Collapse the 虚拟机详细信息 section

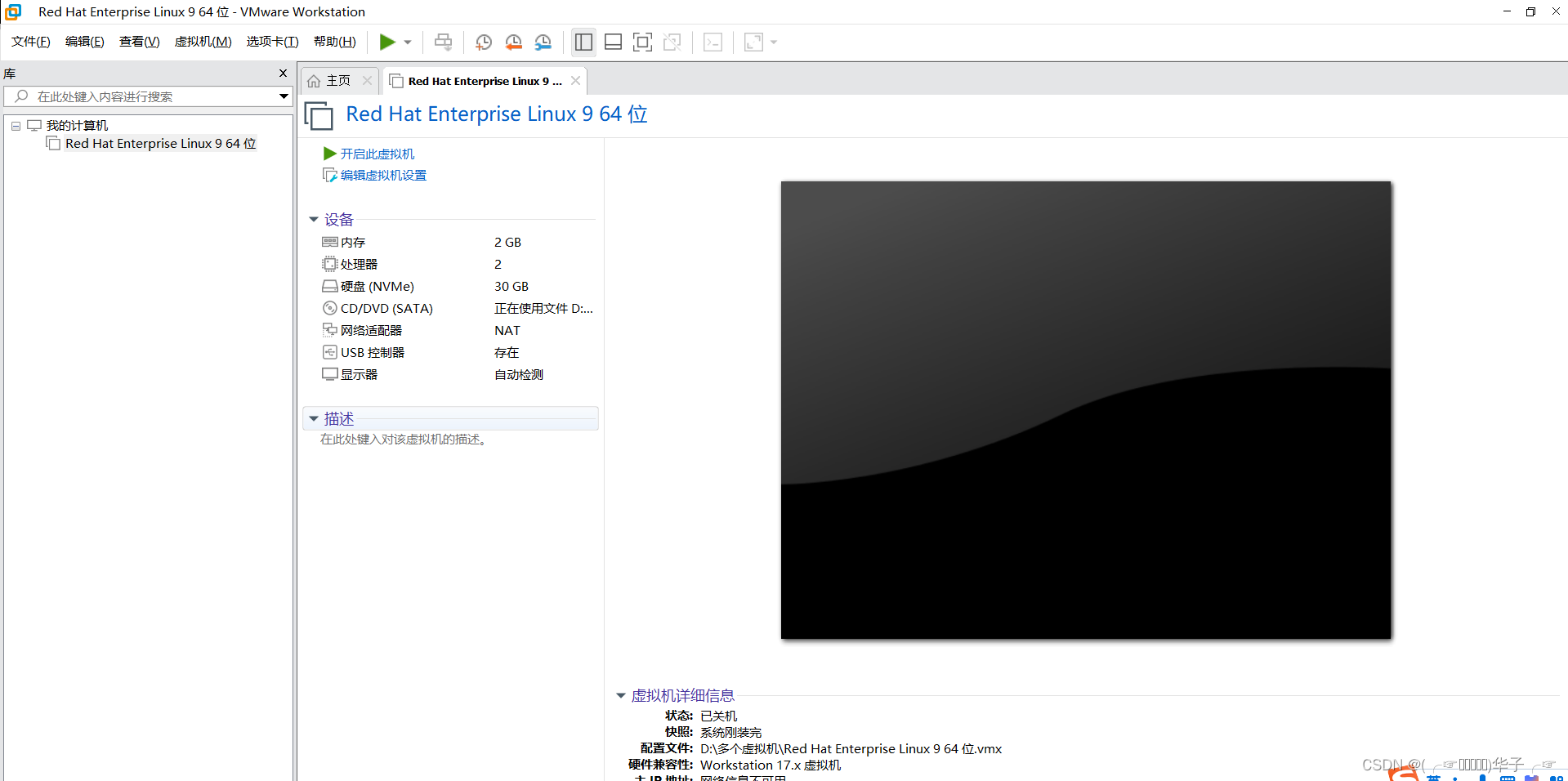pyautogui.click(x=621, y=695)
